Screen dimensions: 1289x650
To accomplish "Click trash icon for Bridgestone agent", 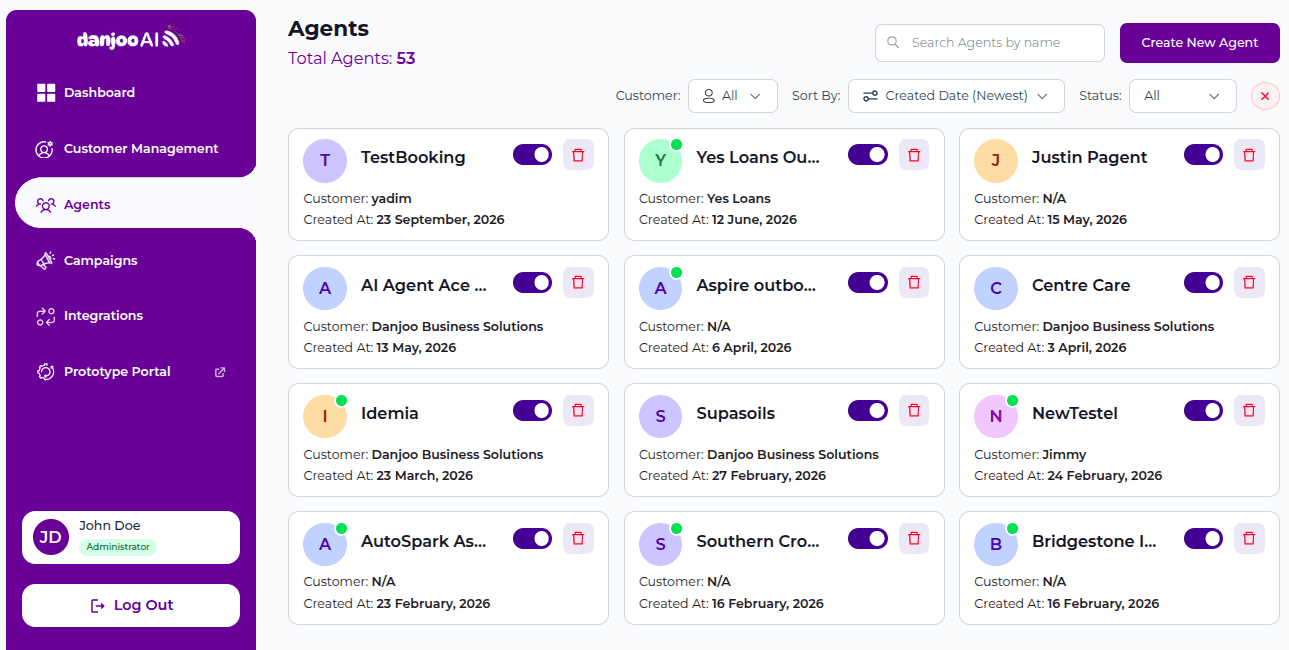I will click(1249, 538).
